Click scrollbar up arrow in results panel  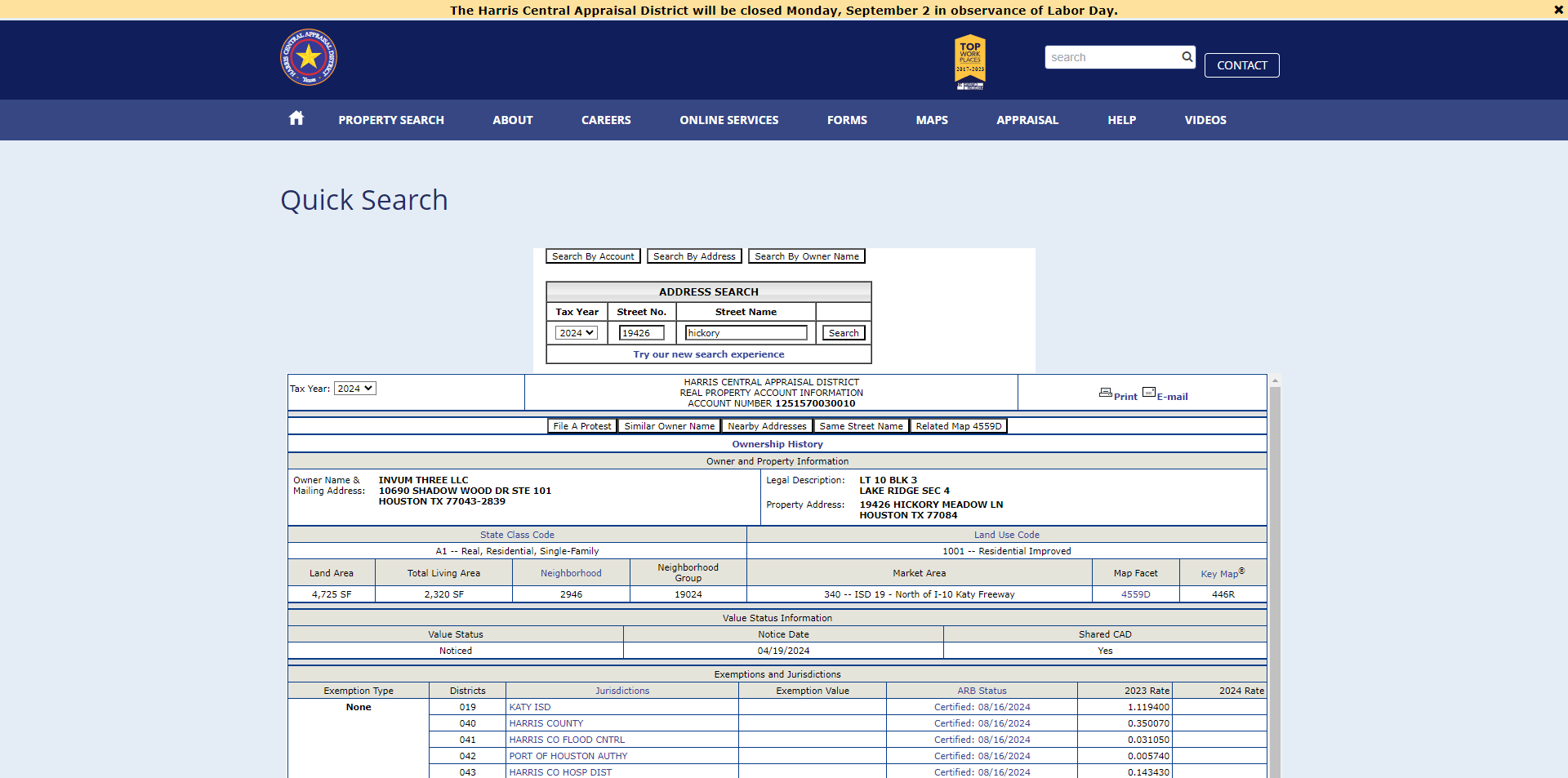pyautogui.click(x=1275, y=380)
